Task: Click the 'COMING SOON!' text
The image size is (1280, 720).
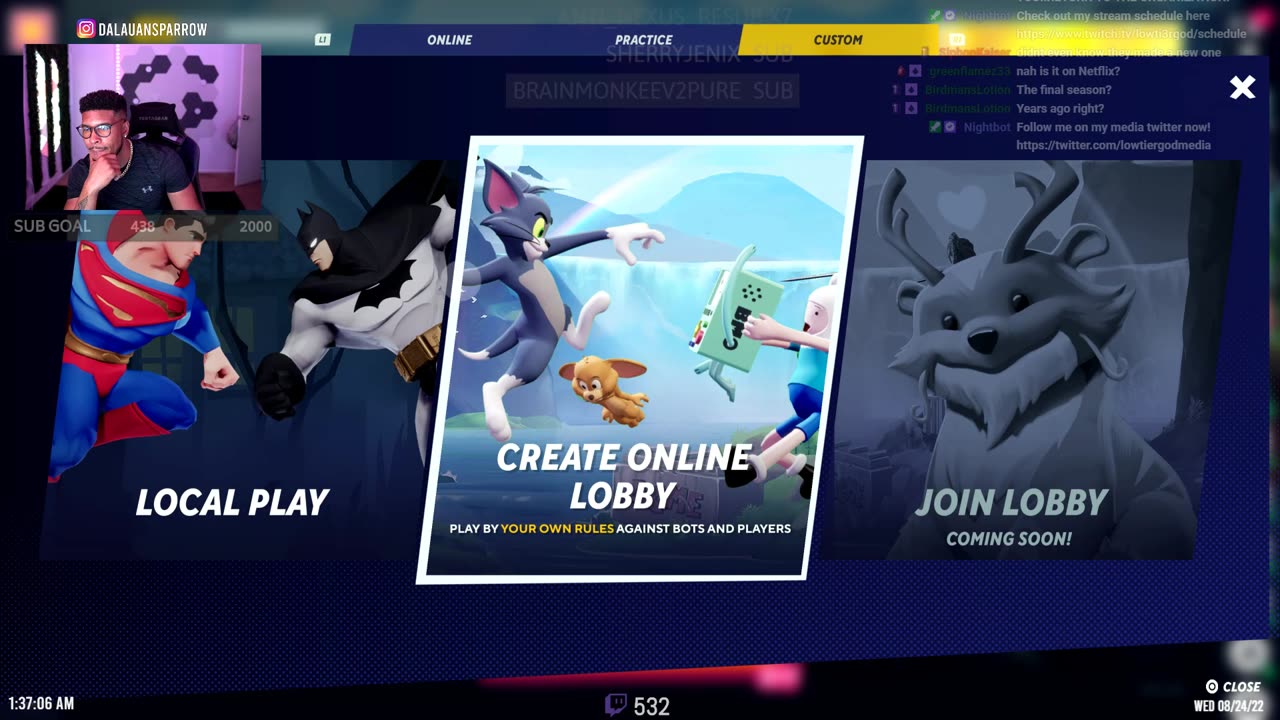Action: click(1009, 539)
